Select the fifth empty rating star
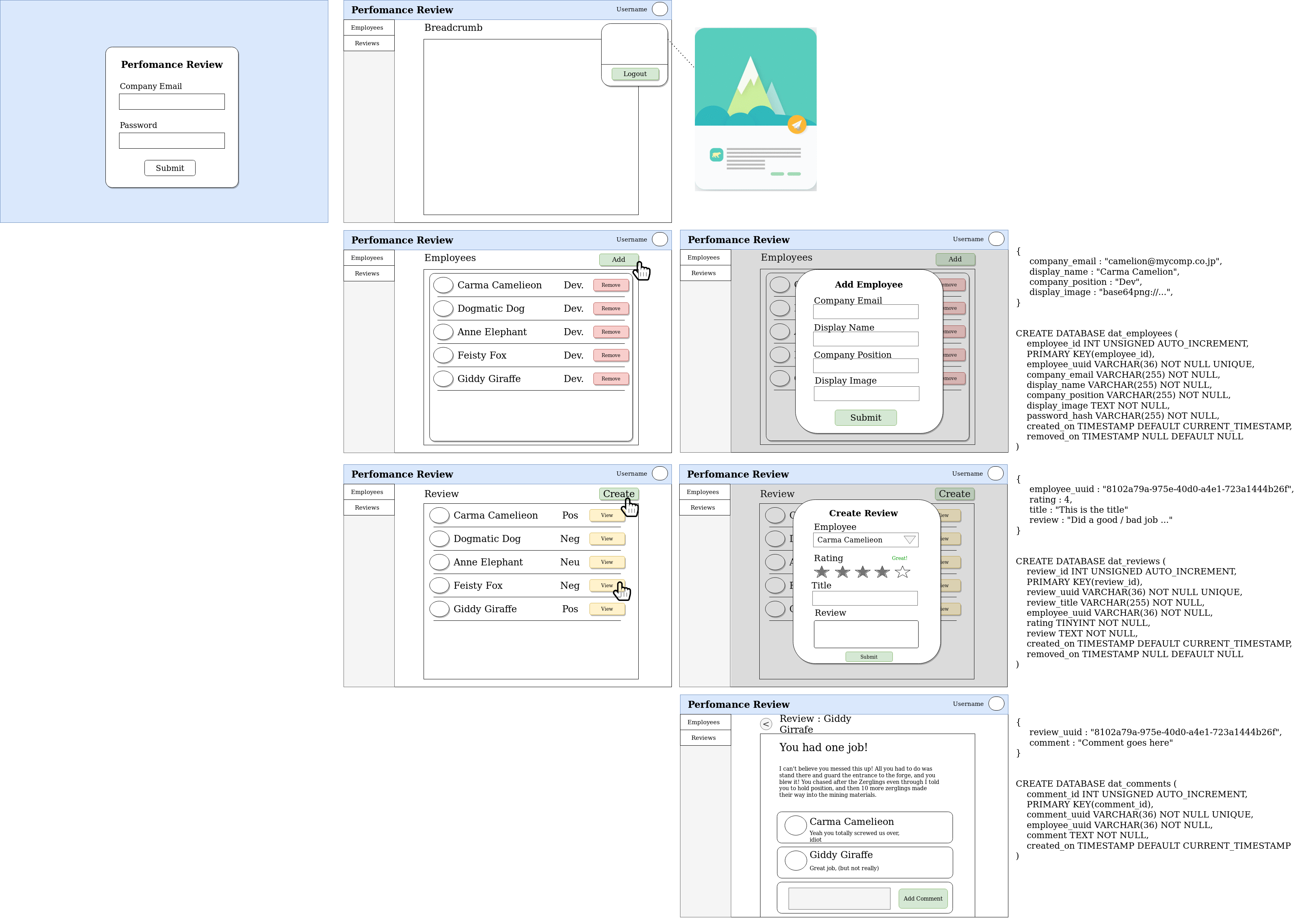Viewport: 1316px width, 924px height. pos(902,572)
